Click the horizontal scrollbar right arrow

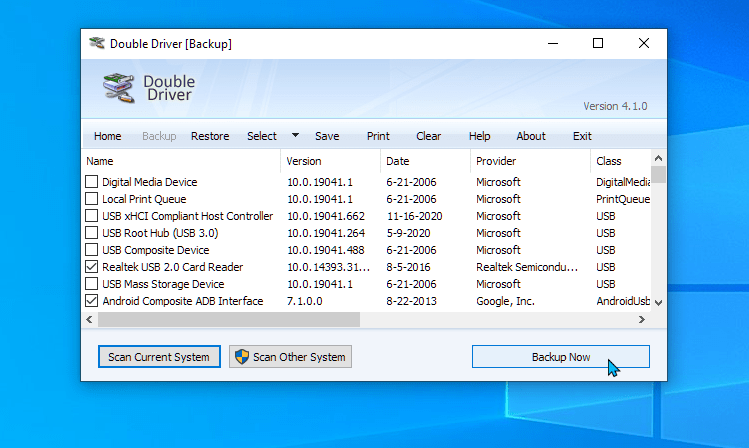(642, 320)
